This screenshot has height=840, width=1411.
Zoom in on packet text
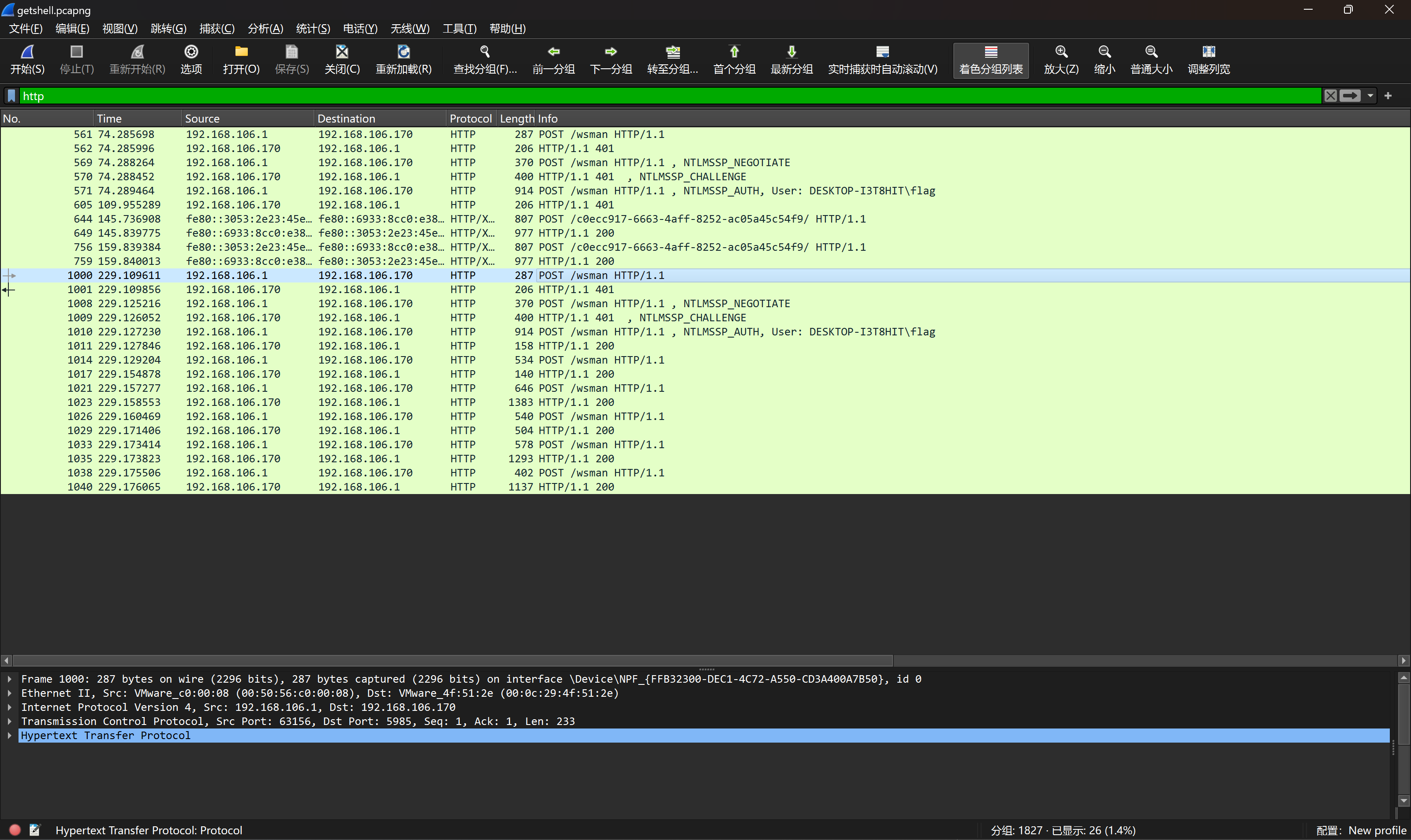pos(1060,52)
